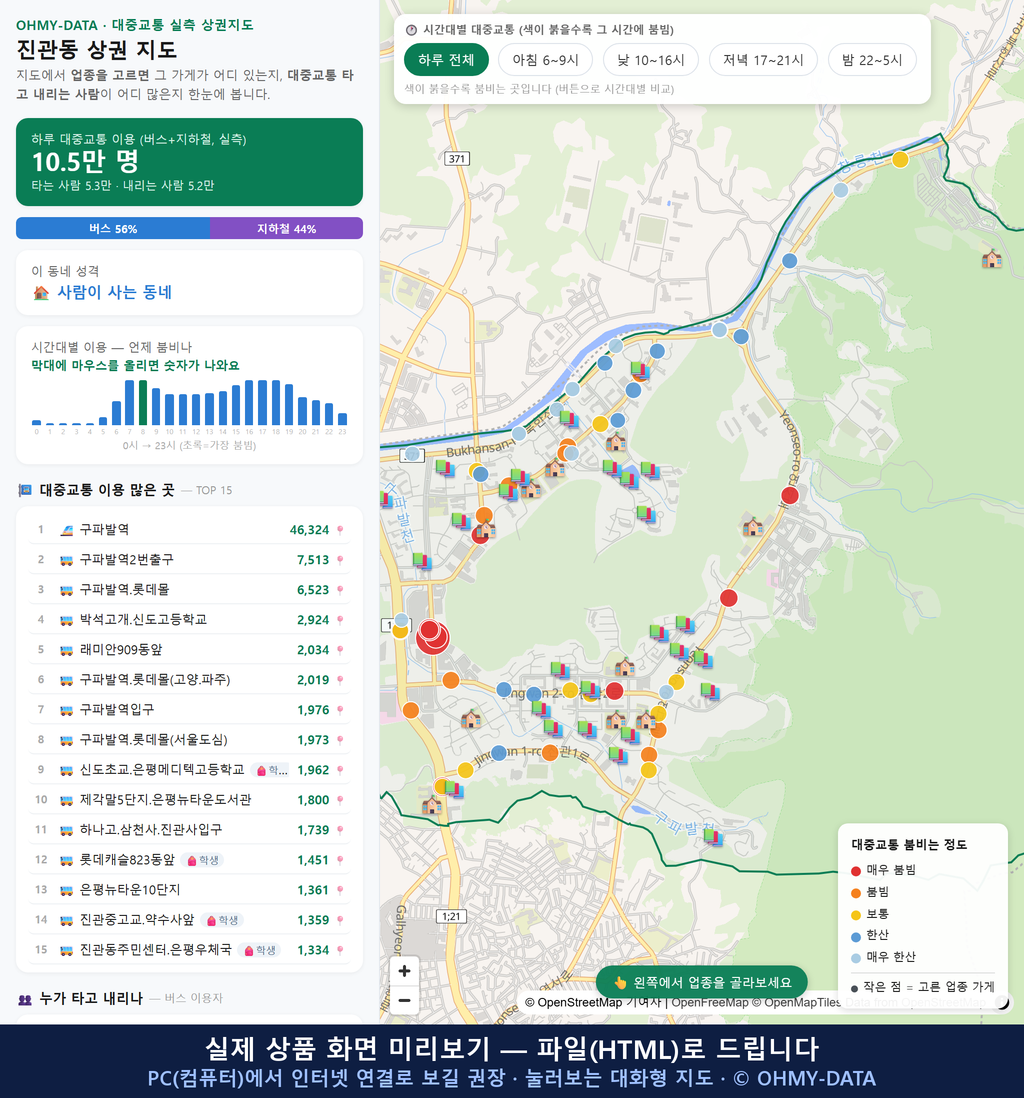Viewport: 1024px width, 1098px height.
Task: Click the house icon near the map's right edge
Action: click(x=991, y=259)
